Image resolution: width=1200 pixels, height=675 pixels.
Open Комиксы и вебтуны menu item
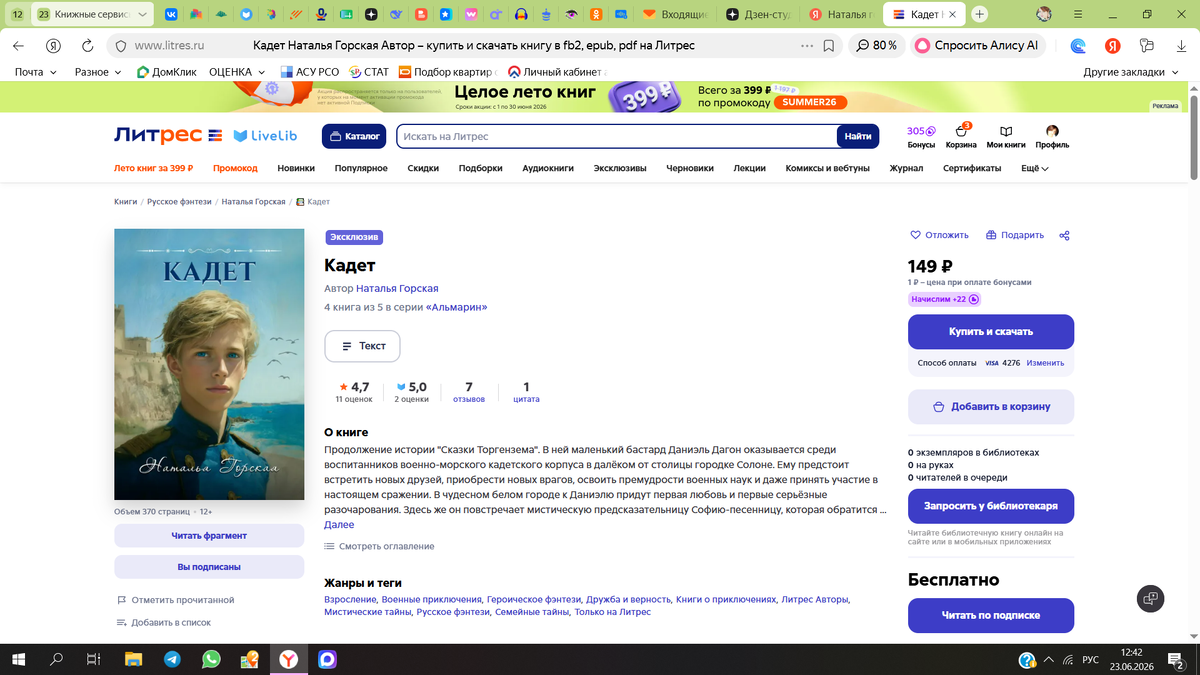(x=827, y=168)
